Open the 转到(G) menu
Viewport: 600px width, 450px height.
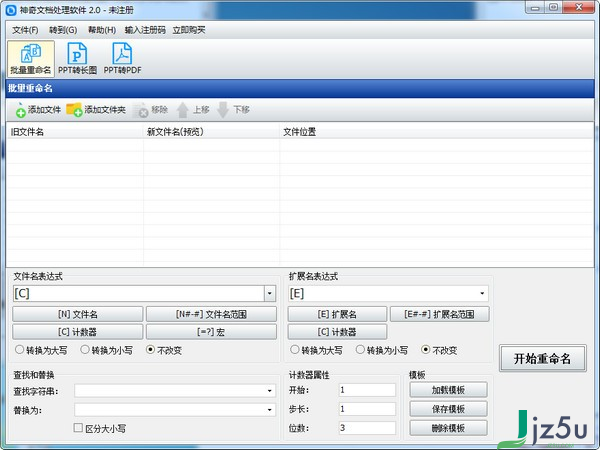(x=63, y=30)
